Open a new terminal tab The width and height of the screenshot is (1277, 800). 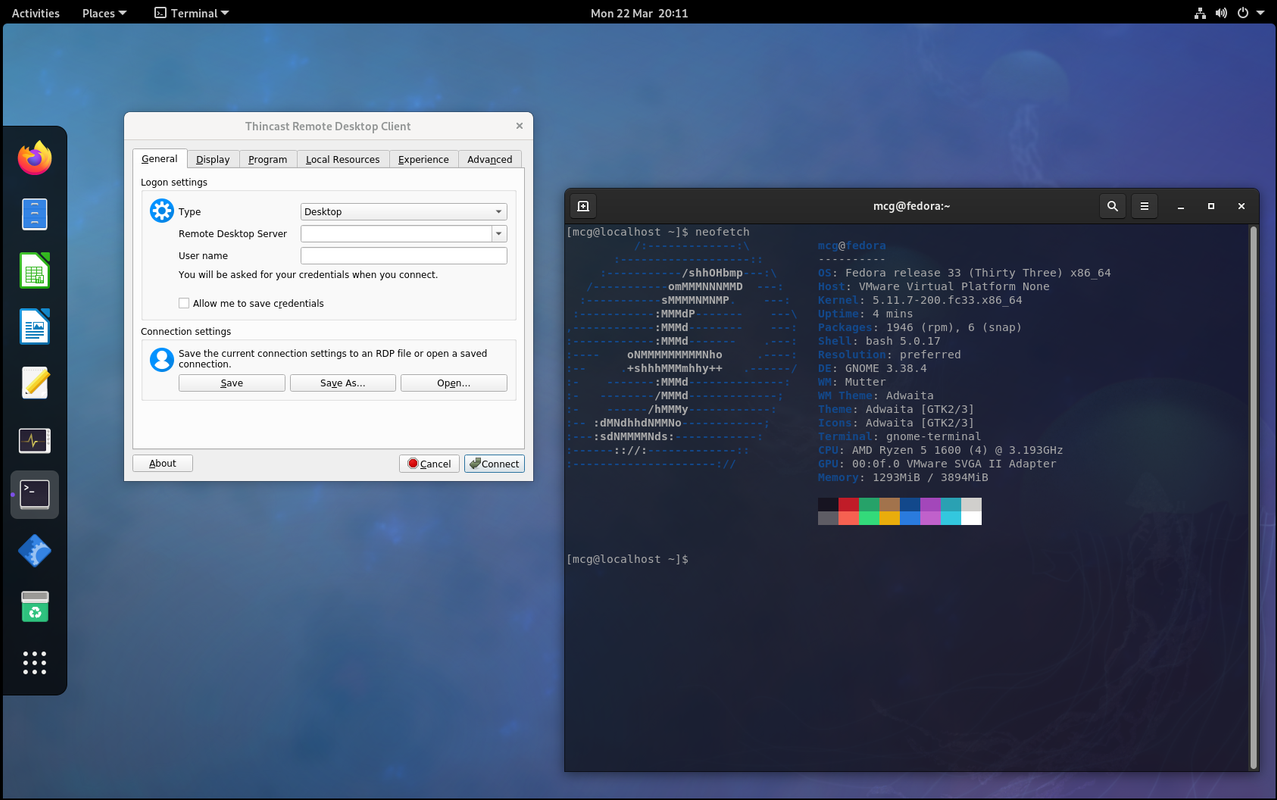(583, 206)
